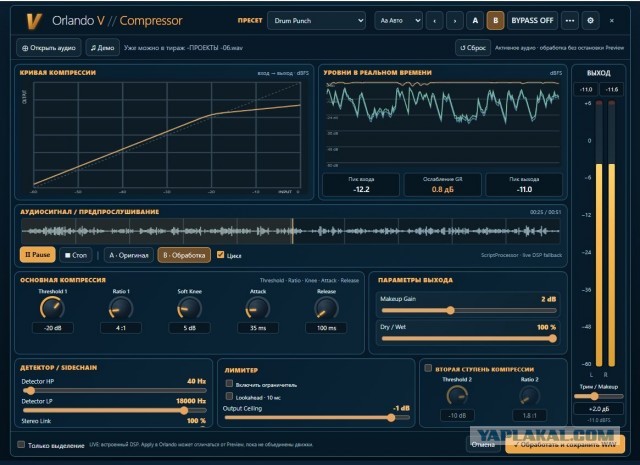Click the Отмена cancel button

tap(483, 444)
